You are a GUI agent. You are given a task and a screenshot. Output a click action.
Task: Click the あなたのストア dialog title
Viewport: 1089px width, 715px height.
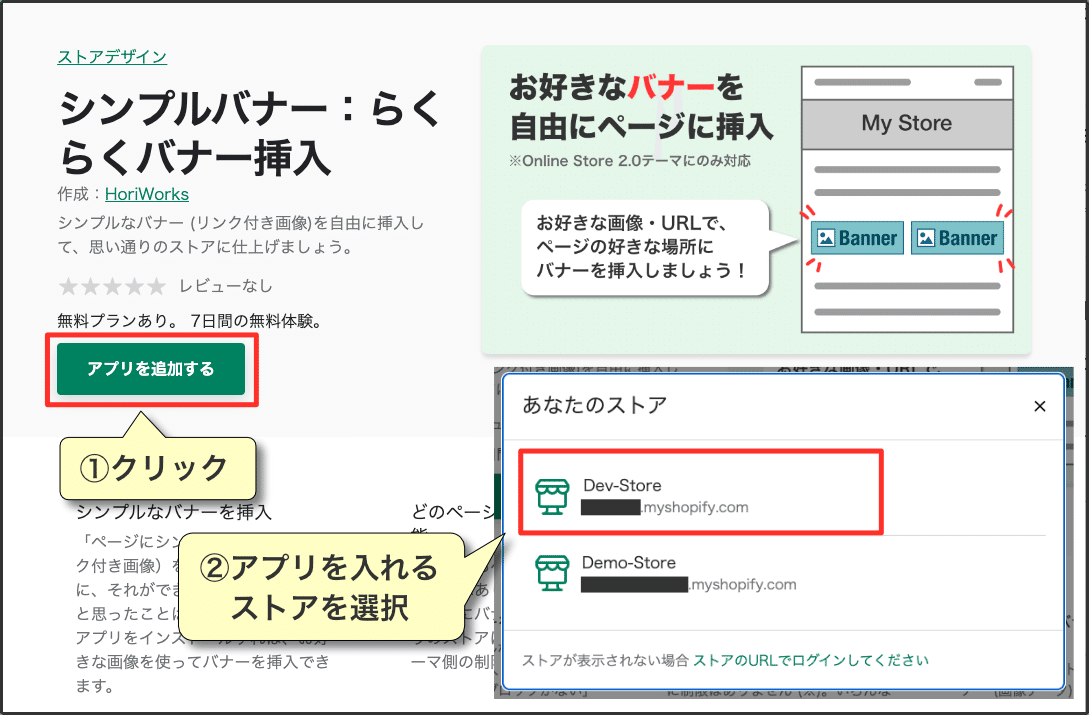(x=595, y=404)
